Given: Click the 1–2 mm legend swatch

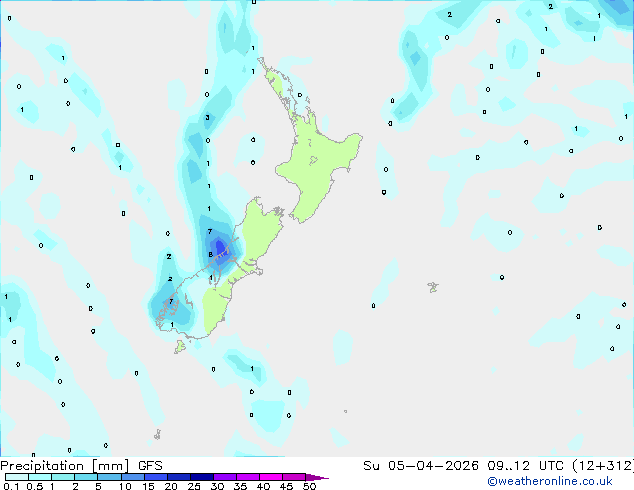Looking at the screenshot, I should click(63, 477).
